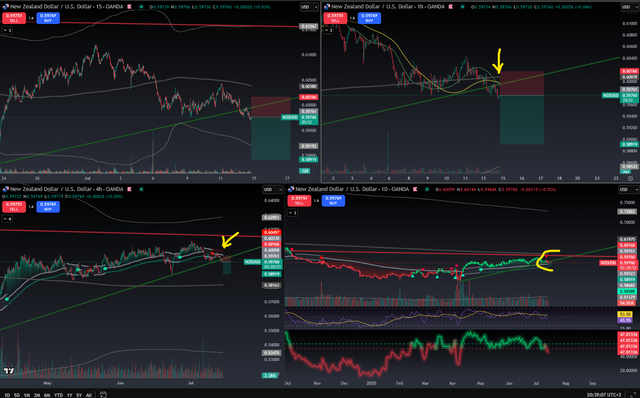
Task: Click NZD/USD flag icon on 4h chart
Action: 6,189
